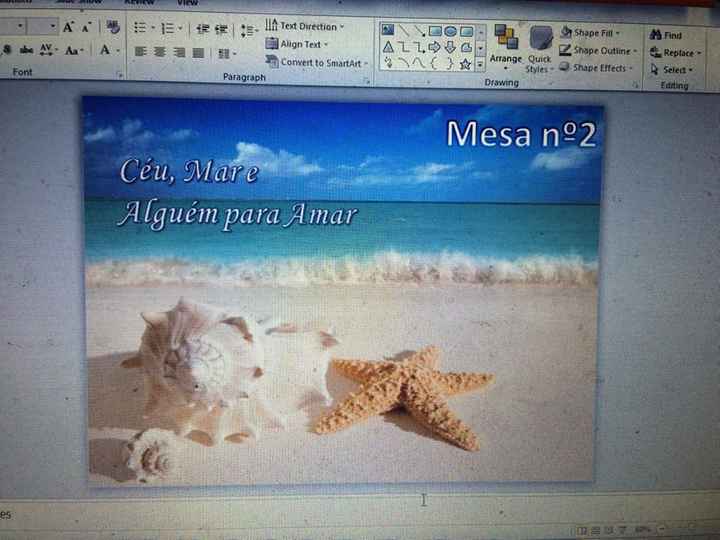Image resolution: width=720 pixels, height=540 pixels.
Task: Open the font color dropdown arrow
Action: [x=118, y=51]
